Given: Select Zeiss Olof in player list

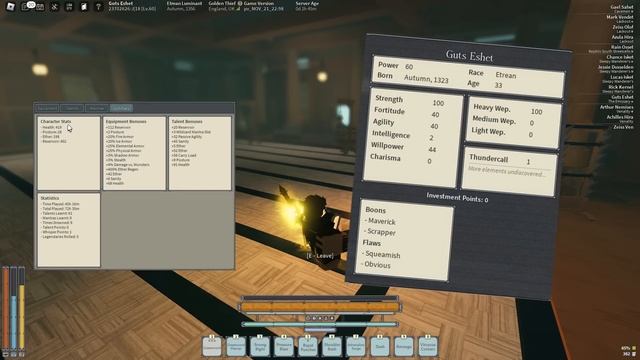Looking at the screenshot, I should tap(623, 27).
